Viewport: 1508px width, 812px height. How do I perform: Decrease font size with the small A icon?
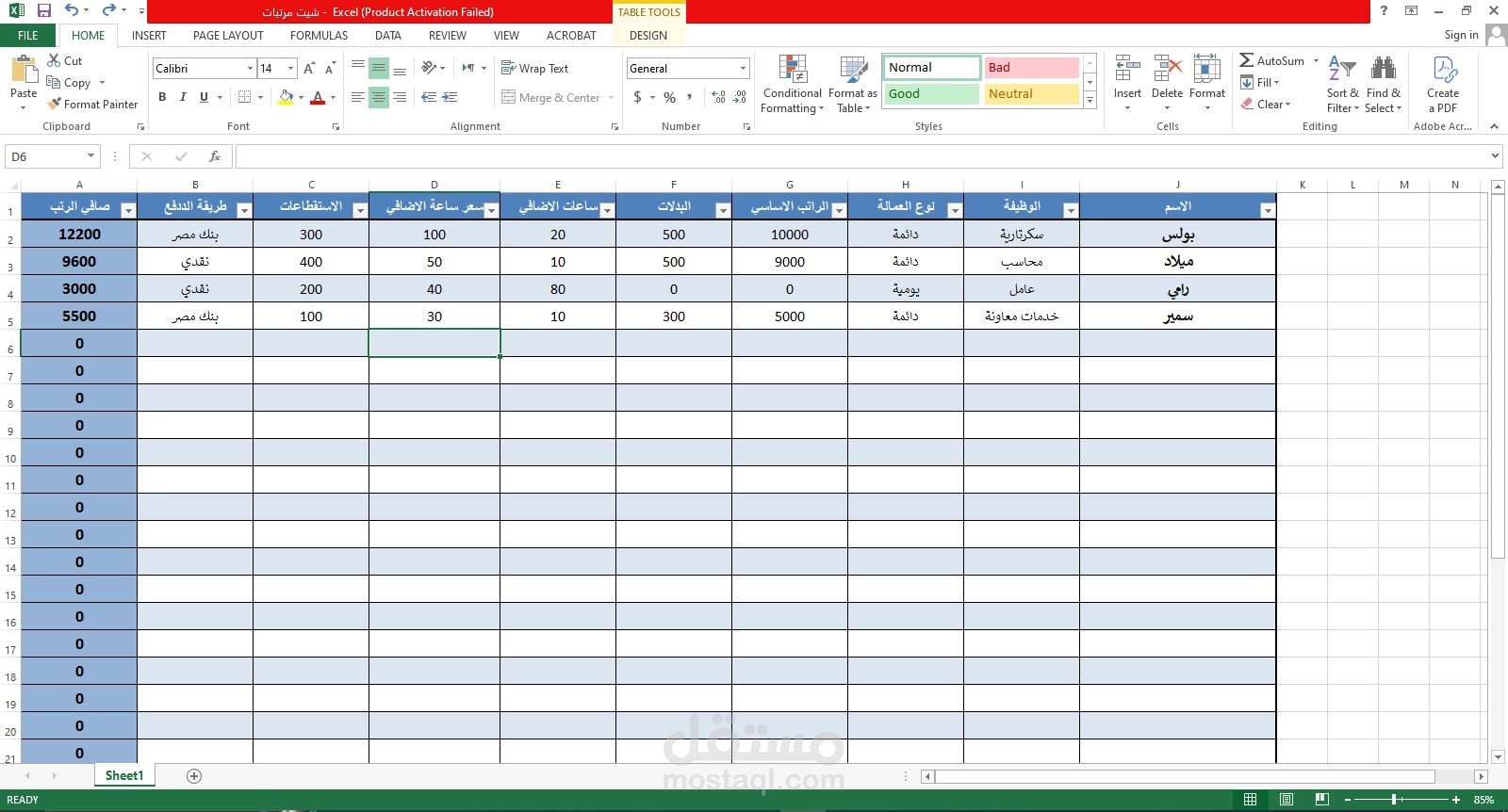click(330, 68)
